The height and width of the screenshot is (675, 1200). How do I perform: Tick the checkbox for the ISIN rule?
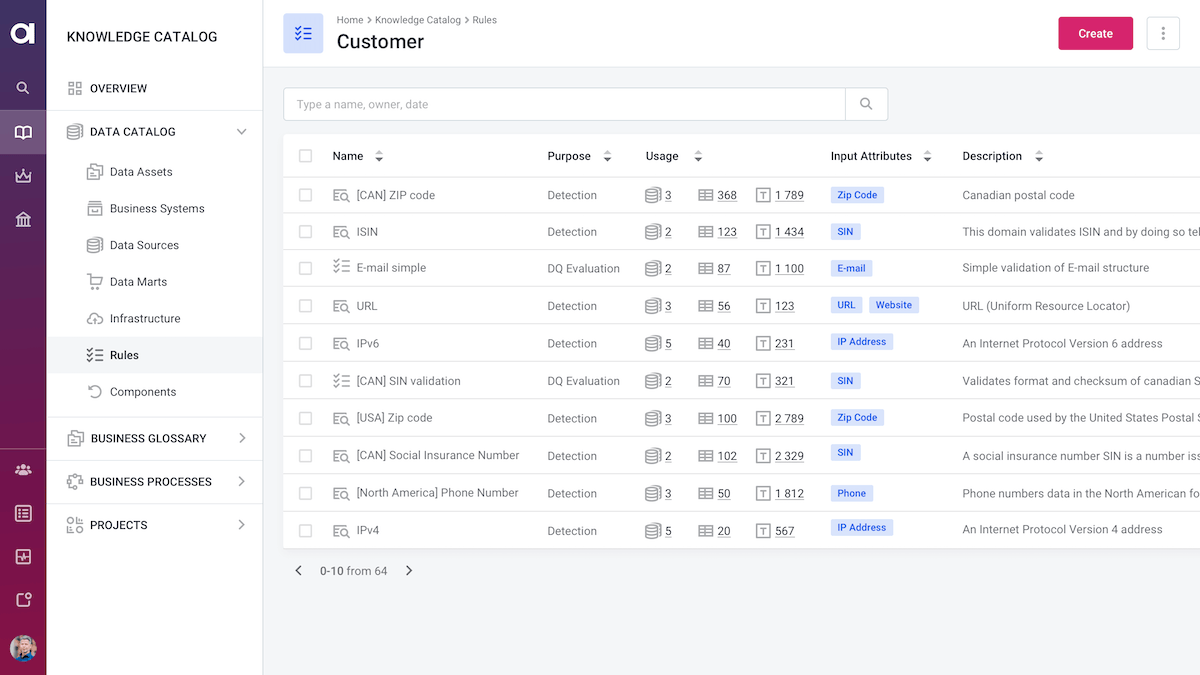305,232
